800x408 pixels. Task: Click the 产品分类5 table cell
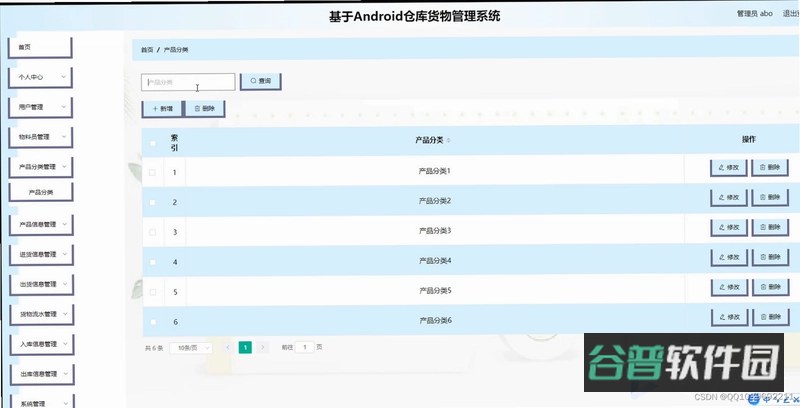pos(435,291)
